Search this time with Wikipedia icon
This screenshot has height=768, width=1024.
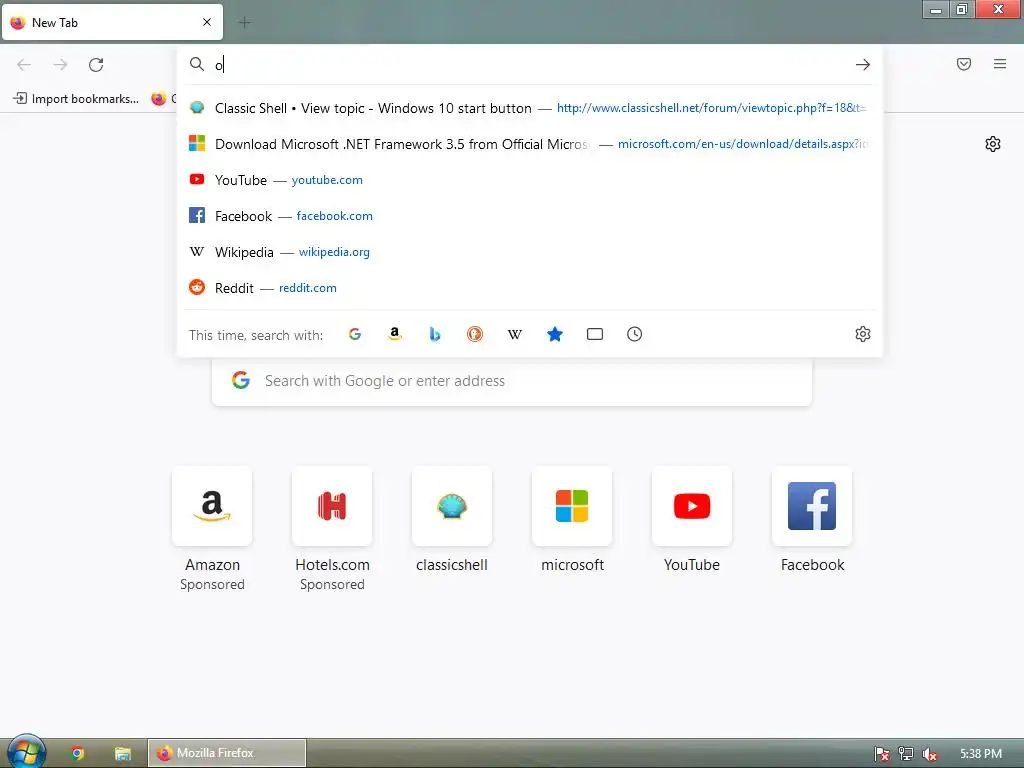pos(515,334)
